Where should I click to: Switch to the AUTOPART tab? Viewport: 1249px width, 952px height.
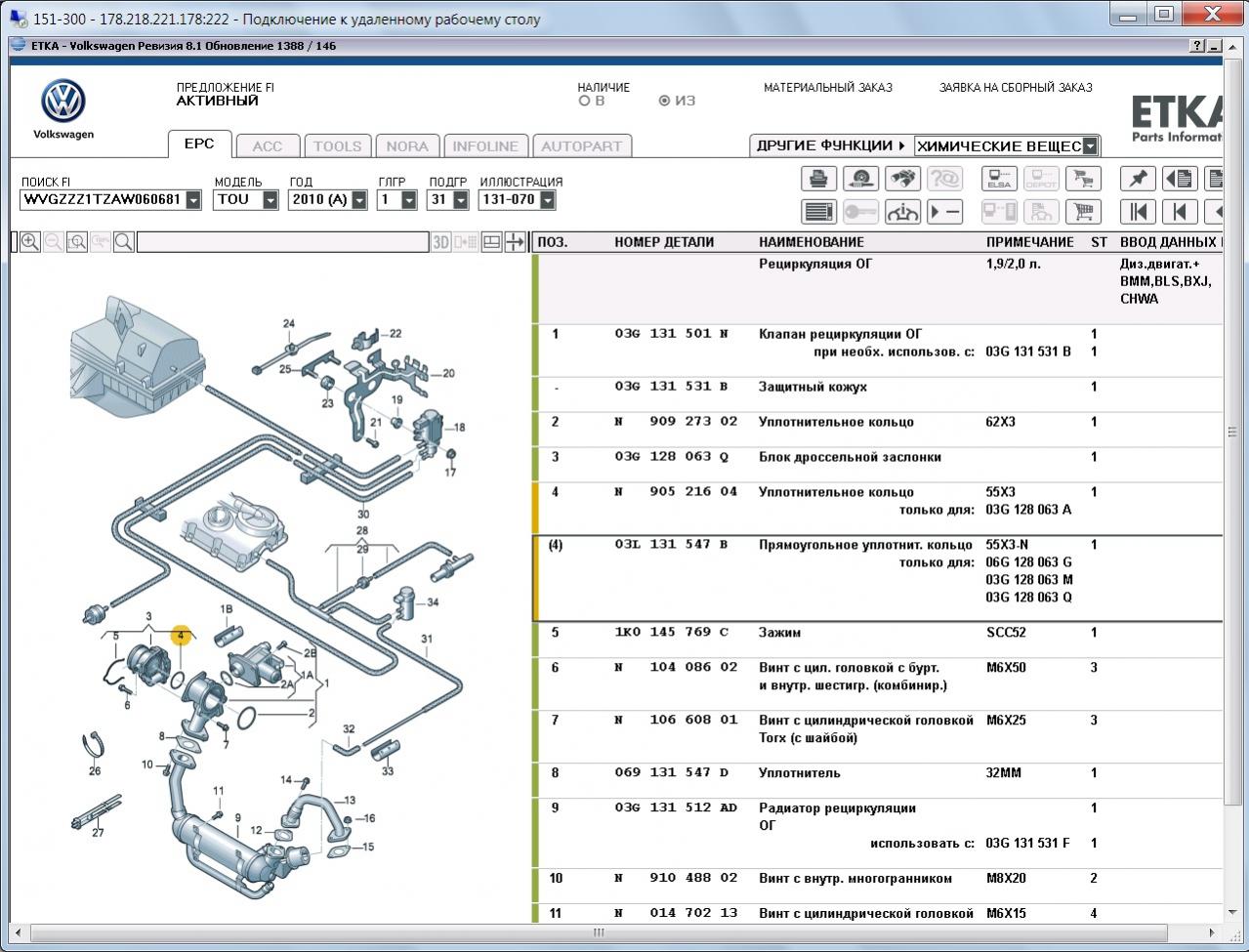[x=582, y=146]
